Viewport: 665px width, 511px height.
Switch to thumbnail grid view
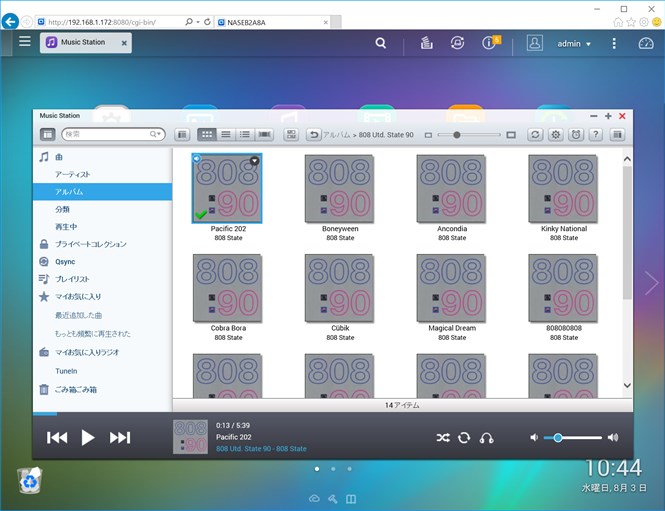[x=207, y=134]
